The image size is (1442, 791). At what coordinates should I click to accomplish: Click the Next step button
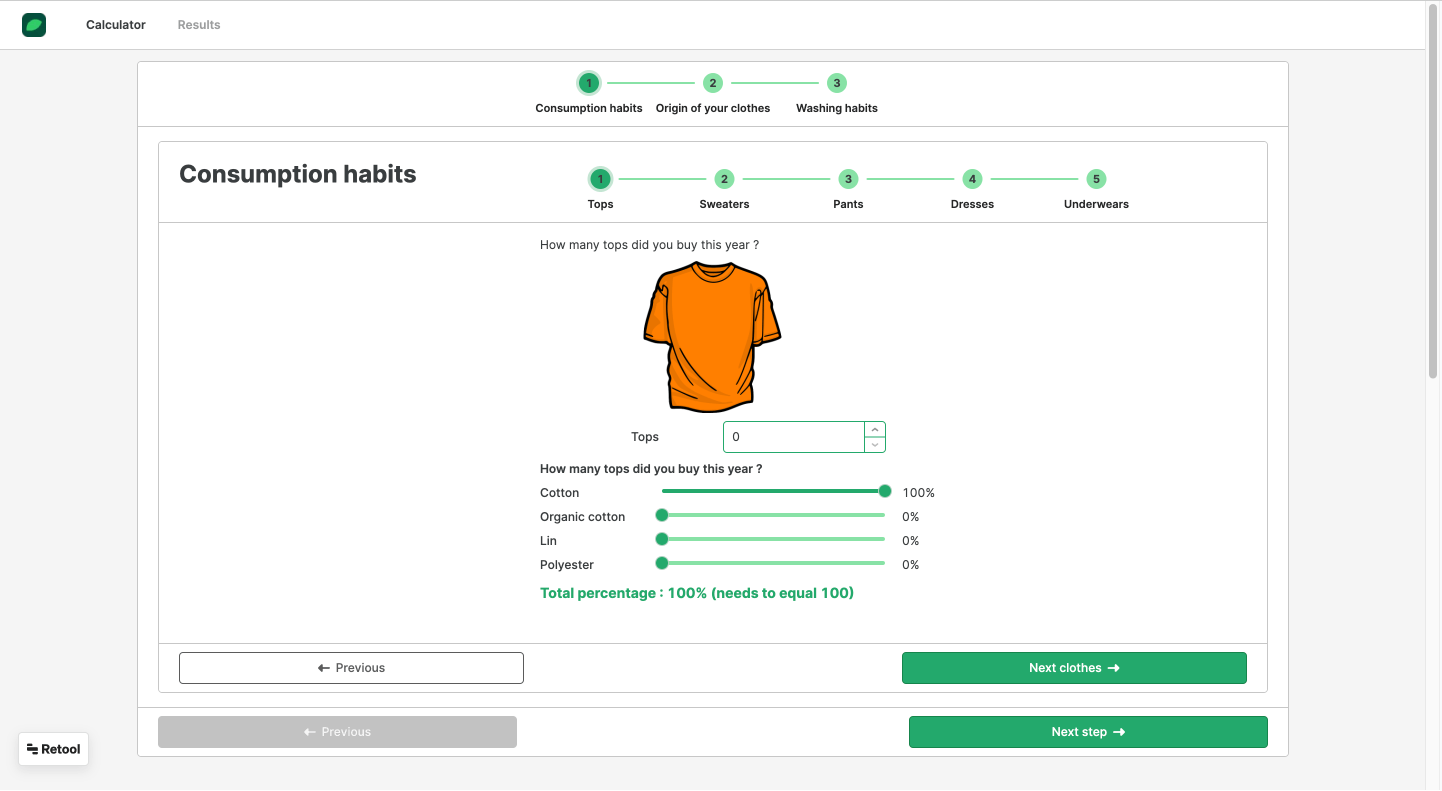1088,732
